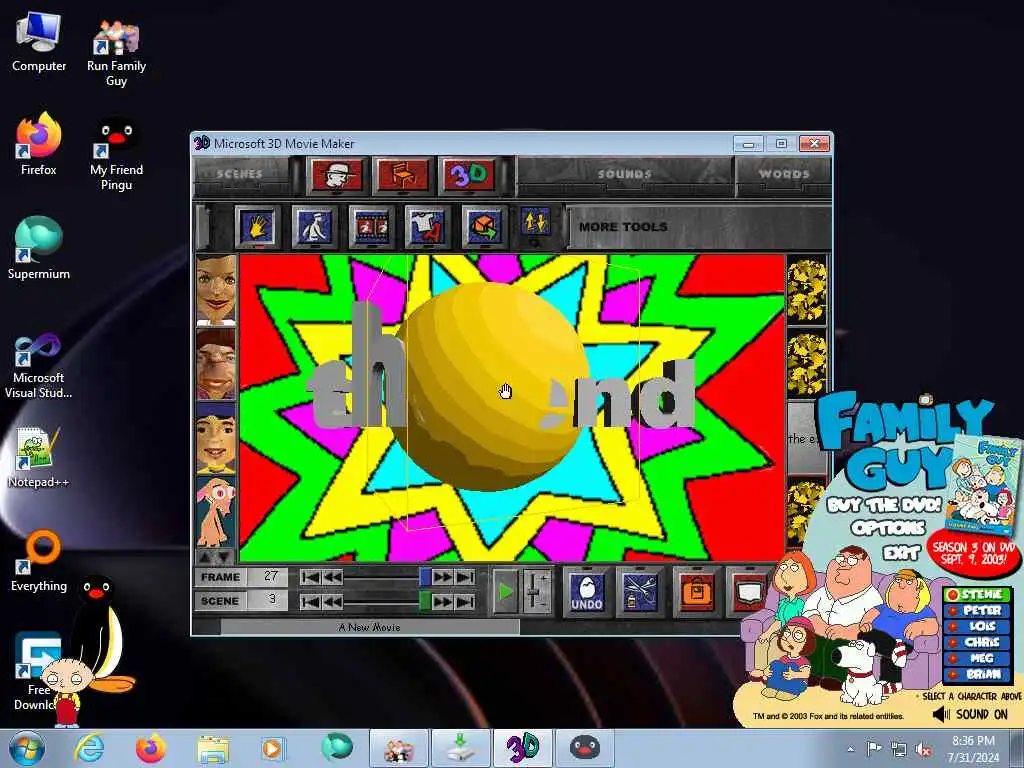Image resolution: width=1024 pixels, height=768 pixels.
Task: Adjust the vertical volume slider
Action: 534,592
